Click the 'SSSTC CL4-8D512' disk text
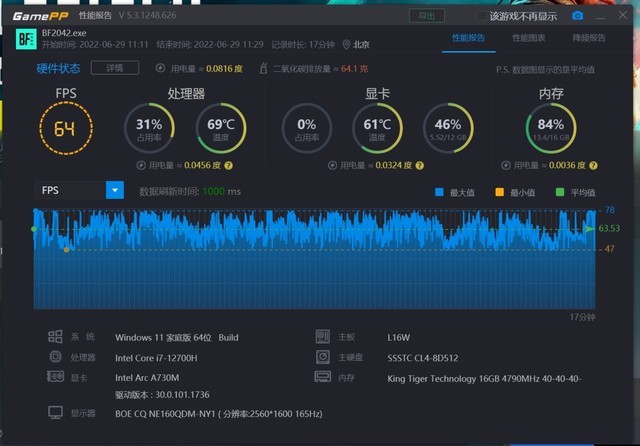The width and height of the screenshot is (640, 446). point(423,358)
